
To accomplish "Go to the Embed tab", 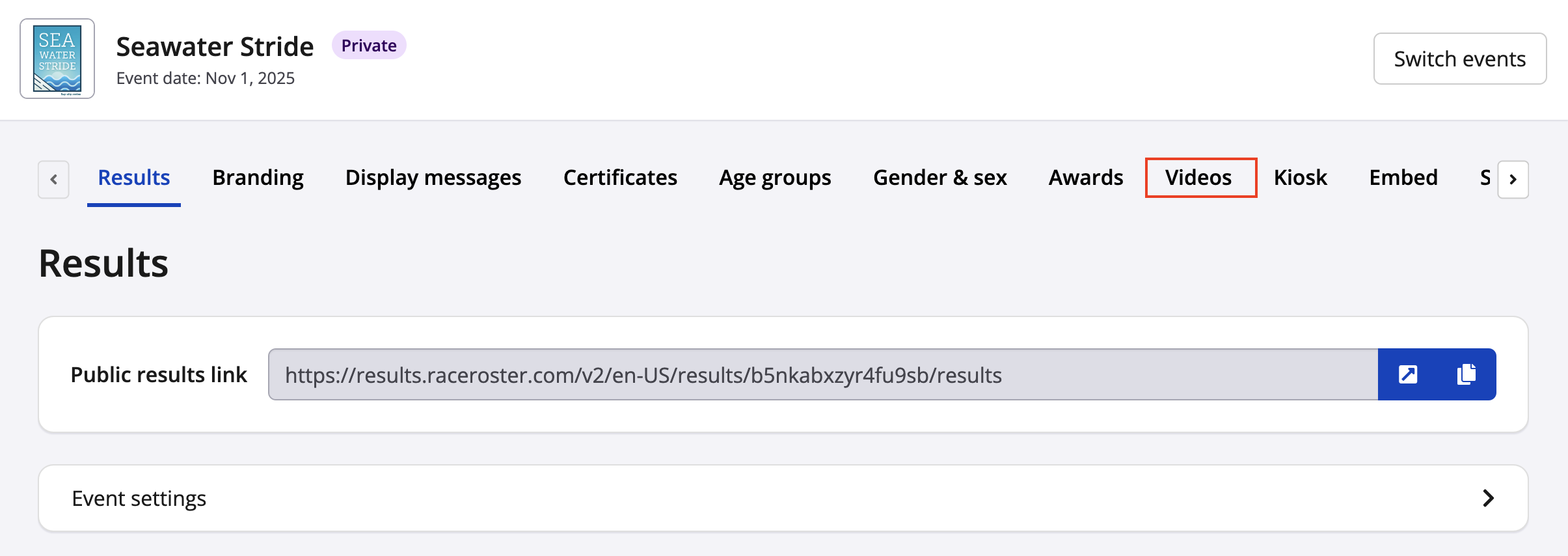I will tap(1403, 178).
